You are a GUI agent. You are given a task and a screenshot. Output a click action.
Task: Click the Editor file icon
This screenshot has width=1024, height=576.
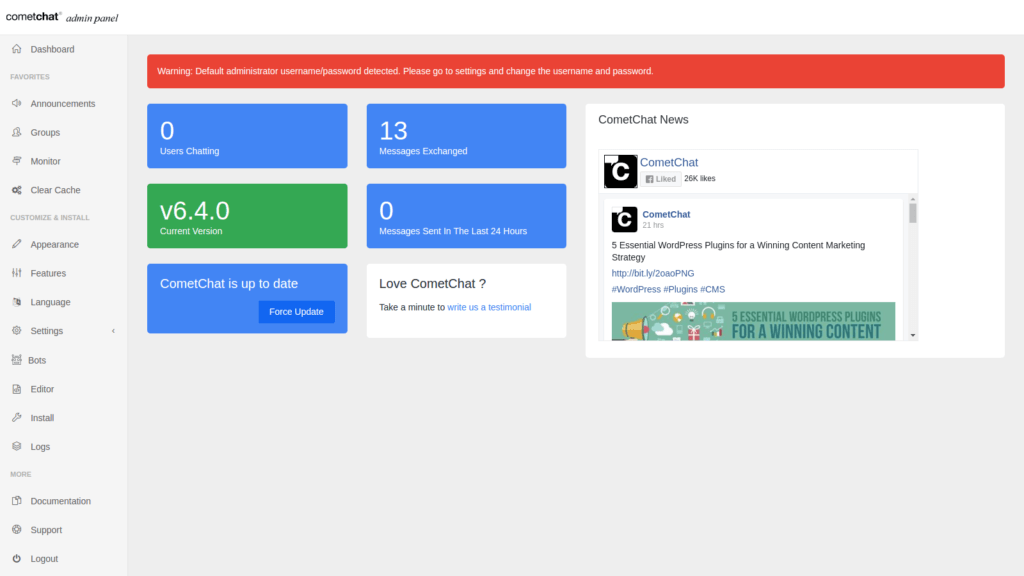pos(16,389)
